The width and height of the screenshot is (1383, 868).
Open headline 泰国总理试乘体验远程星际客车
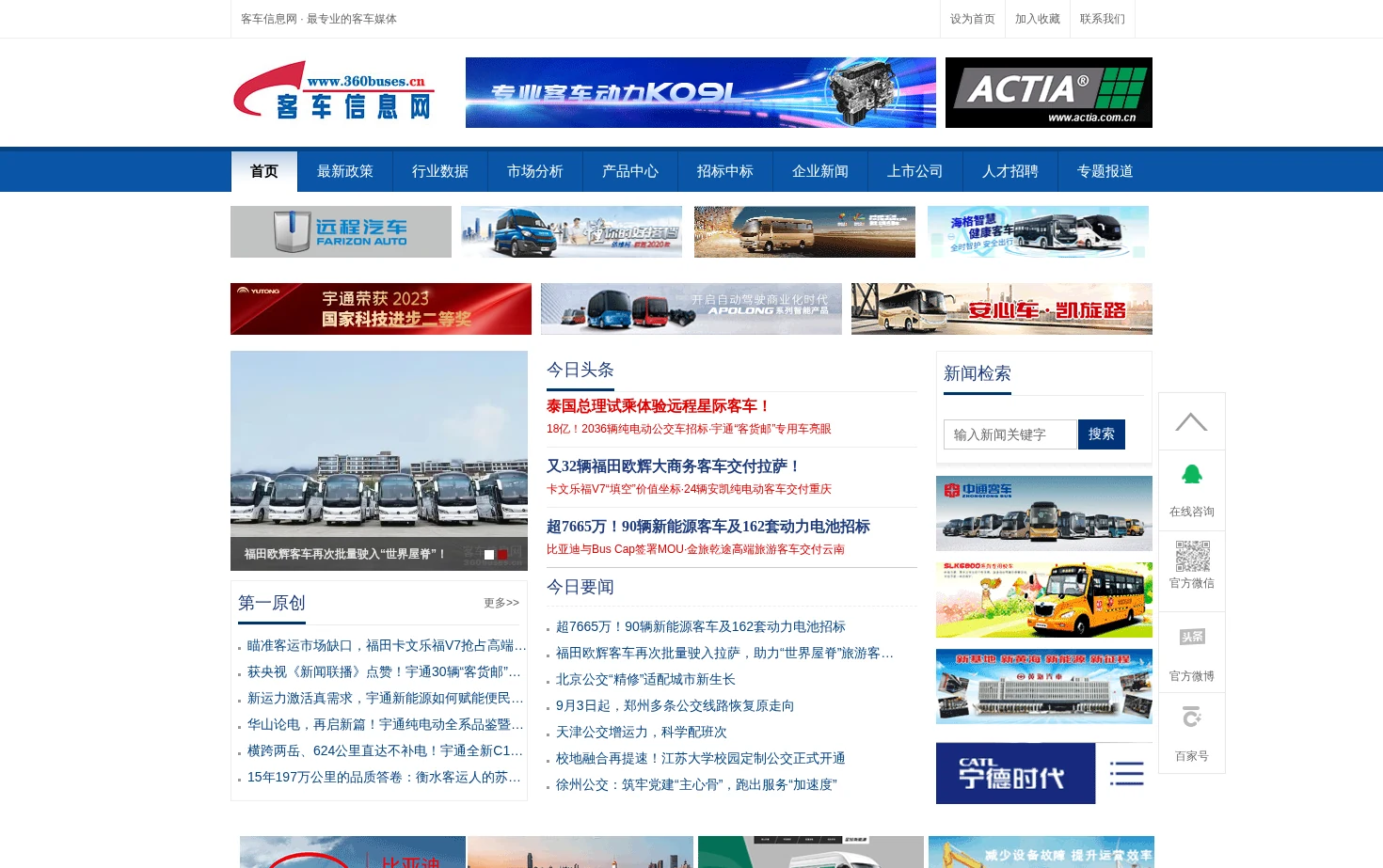pos(659,406)
